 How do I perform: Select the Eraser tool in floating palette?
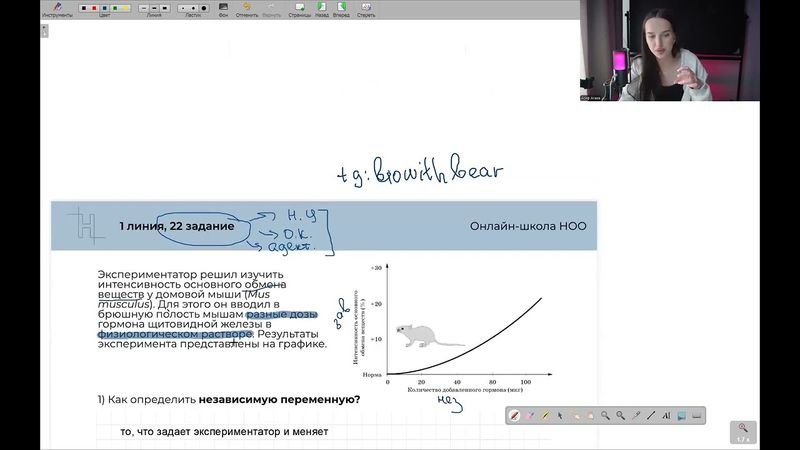(530, 416)
